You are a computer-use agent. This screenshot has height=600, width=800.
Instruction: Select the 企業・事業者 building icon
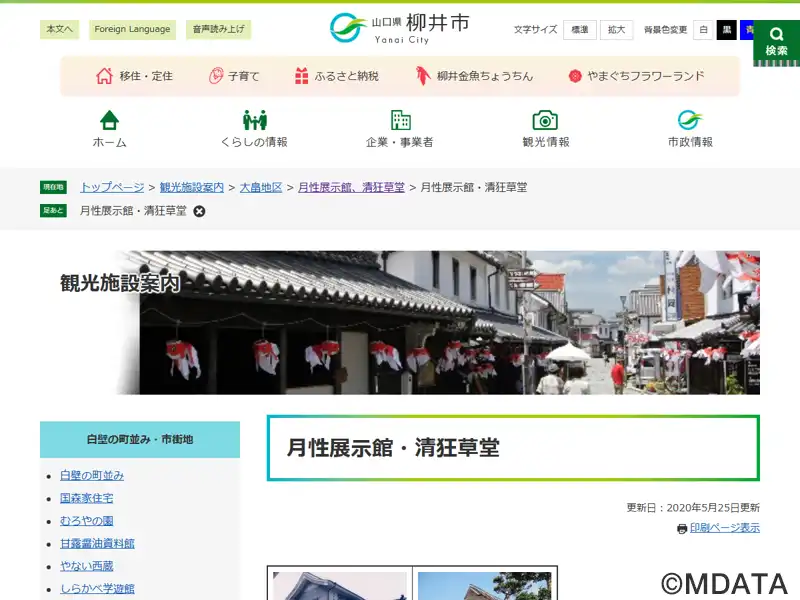tap(400, 120)
